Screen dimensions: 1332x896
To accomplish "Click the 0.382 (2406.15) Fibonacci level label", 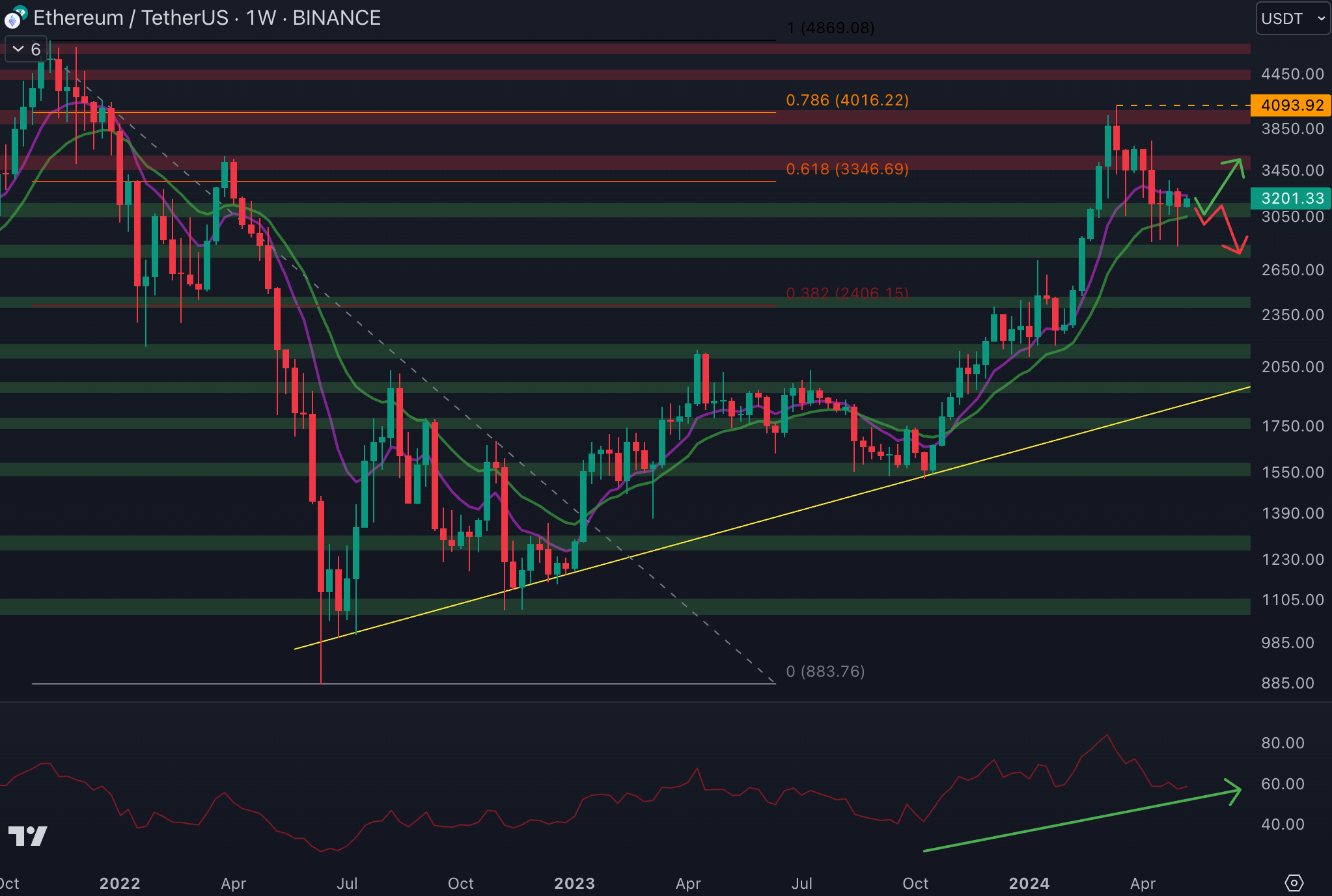I will [x=847, y=293].
